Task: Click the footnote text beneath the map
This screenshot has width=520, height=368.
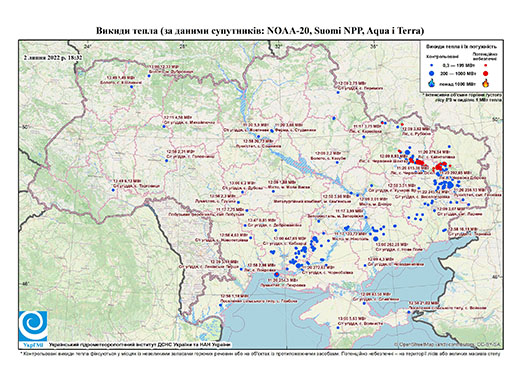Action: click(260, 353)
